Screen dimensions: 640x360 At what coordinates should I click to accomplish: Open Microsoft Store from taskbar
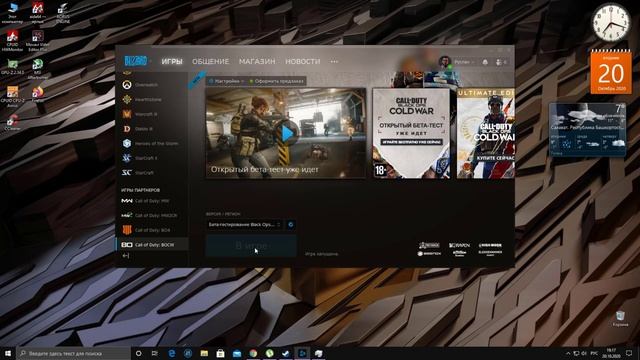coord(220,353)
